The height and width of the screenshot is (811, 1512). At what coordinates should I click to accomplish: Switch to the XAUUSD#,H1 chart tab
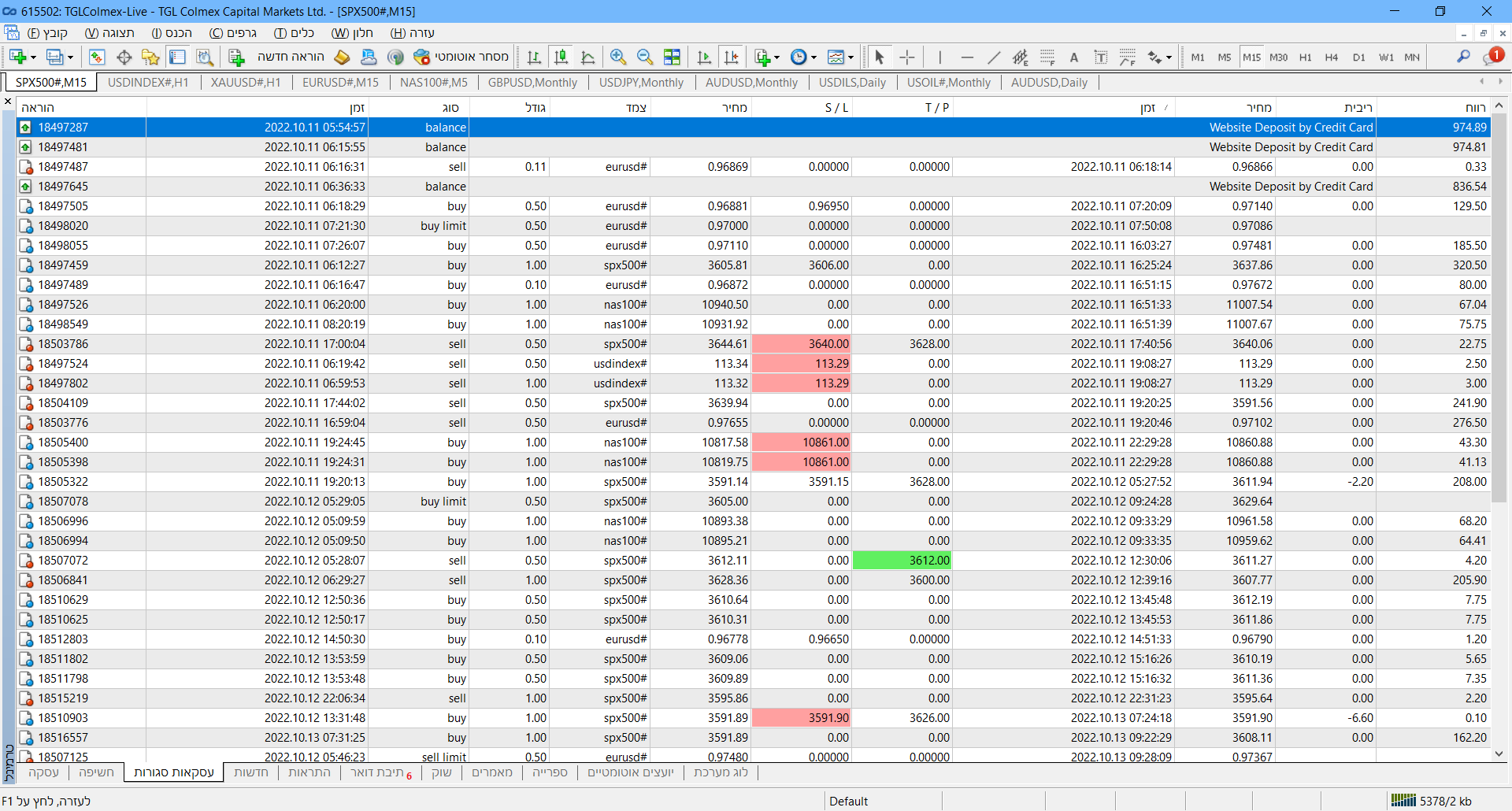pos(245,83)
